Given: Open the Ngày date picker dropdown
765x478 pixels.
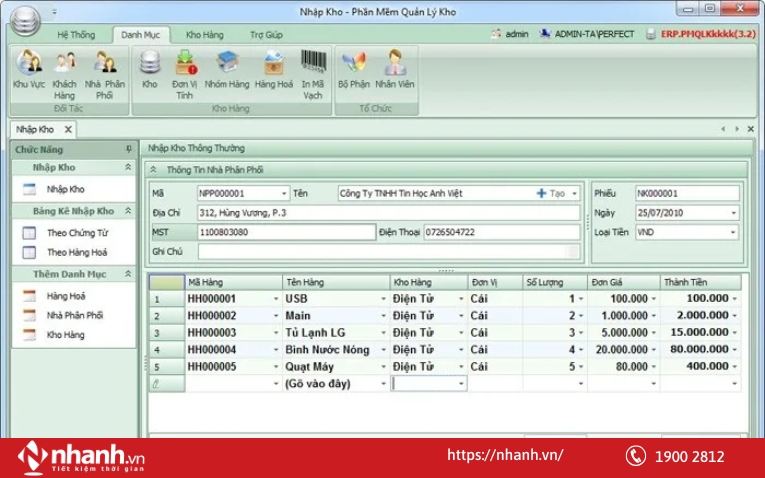Looking at the screenshot, I should point(733,212).
